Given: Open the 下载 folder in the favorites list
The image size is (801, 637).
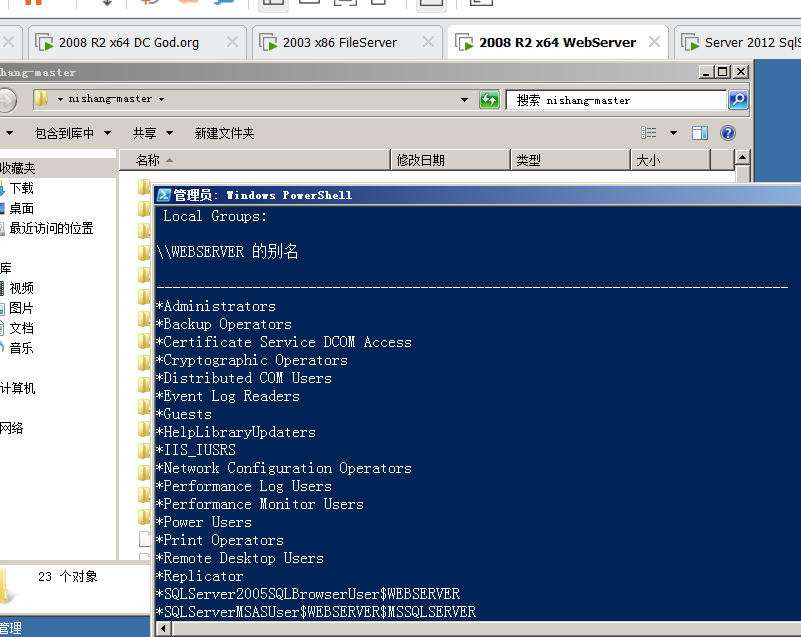Looking at the screenshot, I should click(21, 188).
